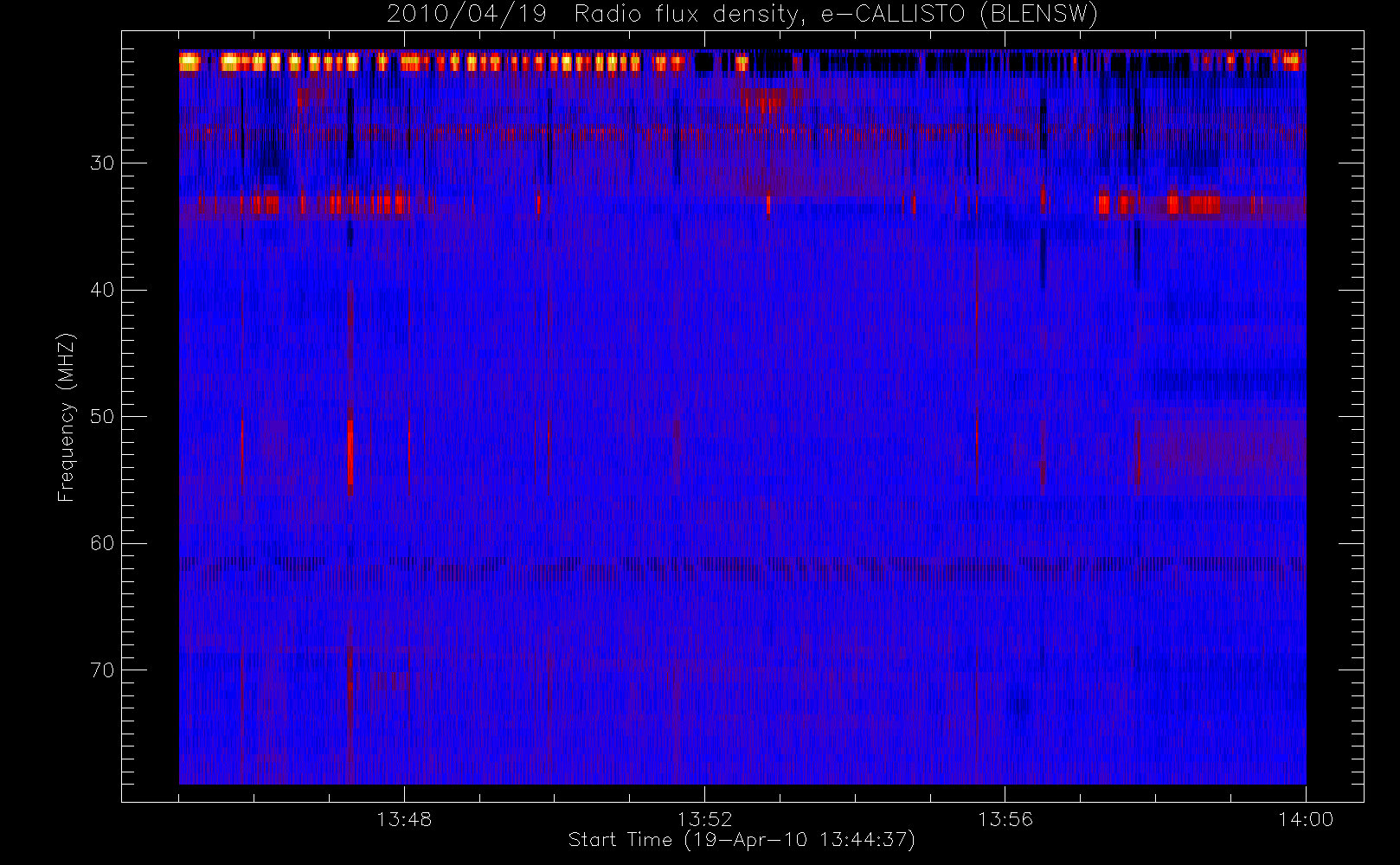Click the 60 frequency tick label
This screenshot has width=1400, height=865.
(102, 543)
